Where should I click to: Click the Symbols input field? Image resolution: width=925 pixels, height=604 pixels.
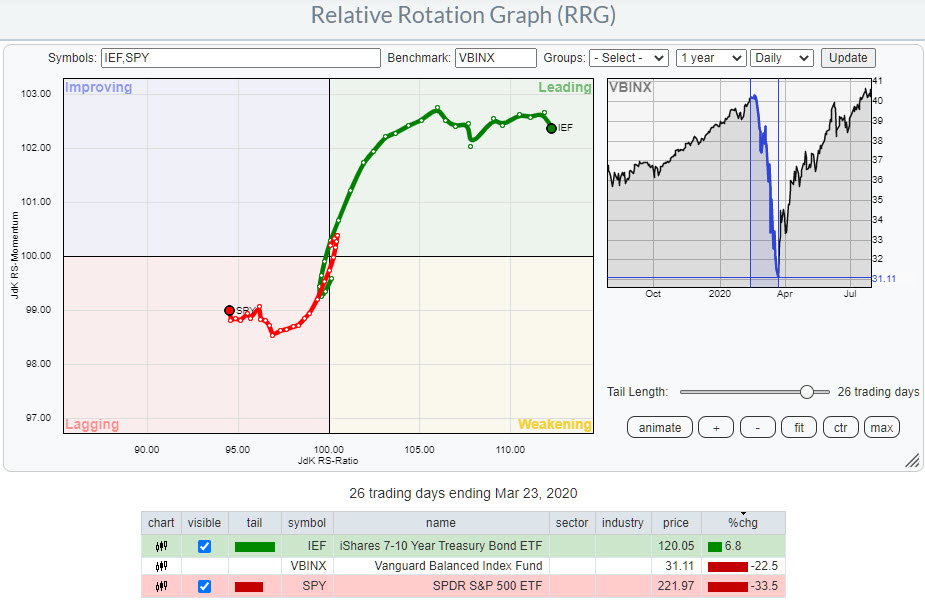coord(241,58)
